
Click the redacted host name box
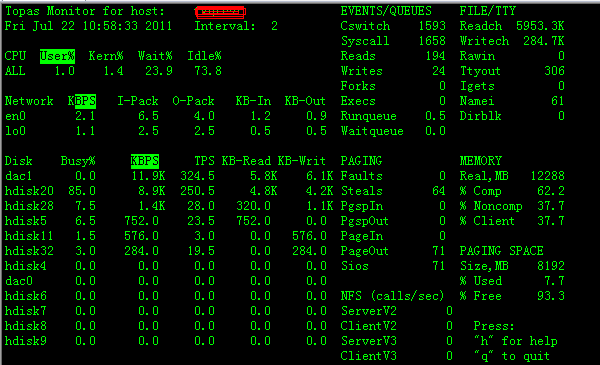(x=220, y=12)
